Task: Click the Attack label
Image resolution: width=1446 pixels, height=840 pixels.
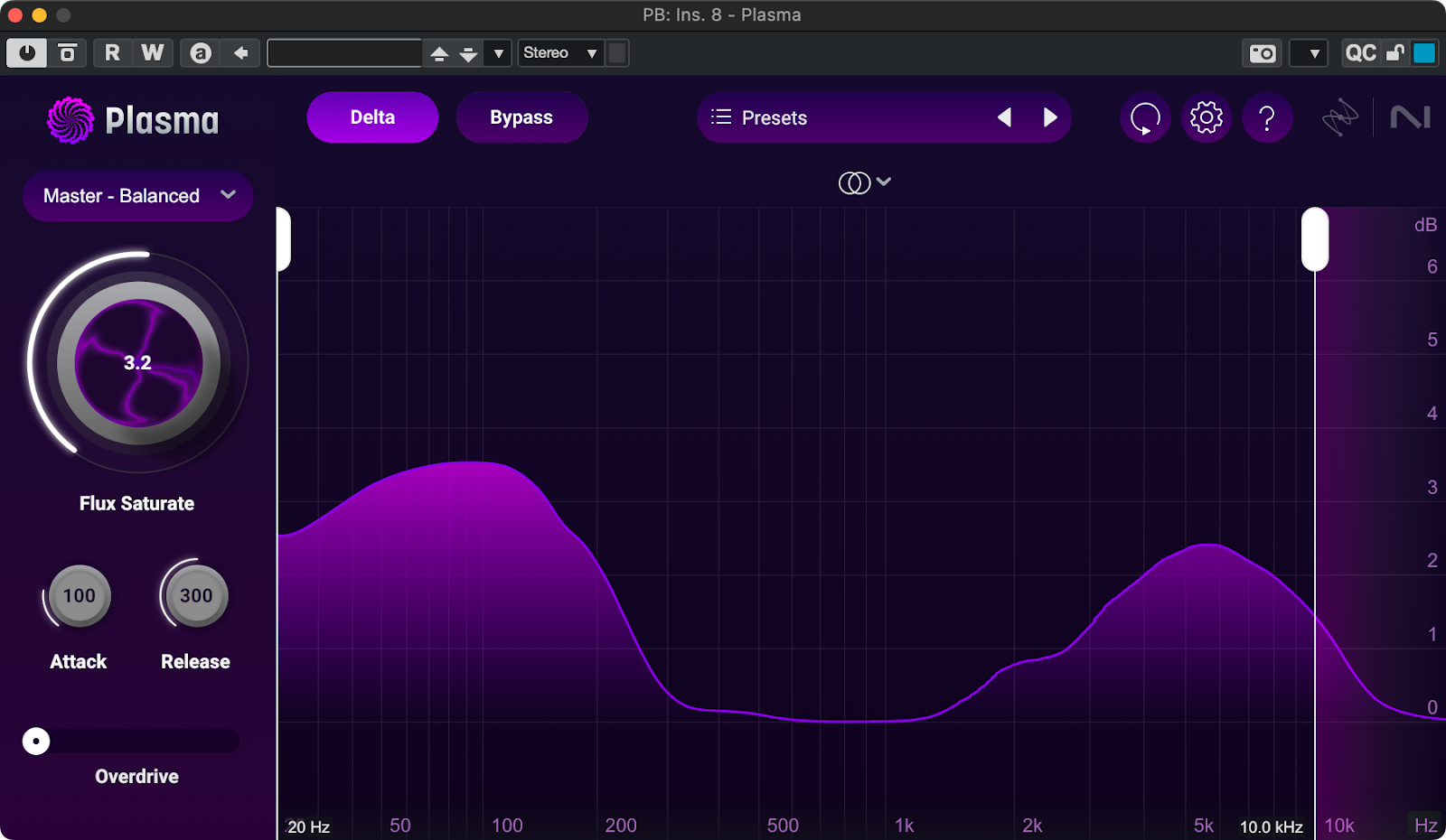Action: tap(79, 662)
